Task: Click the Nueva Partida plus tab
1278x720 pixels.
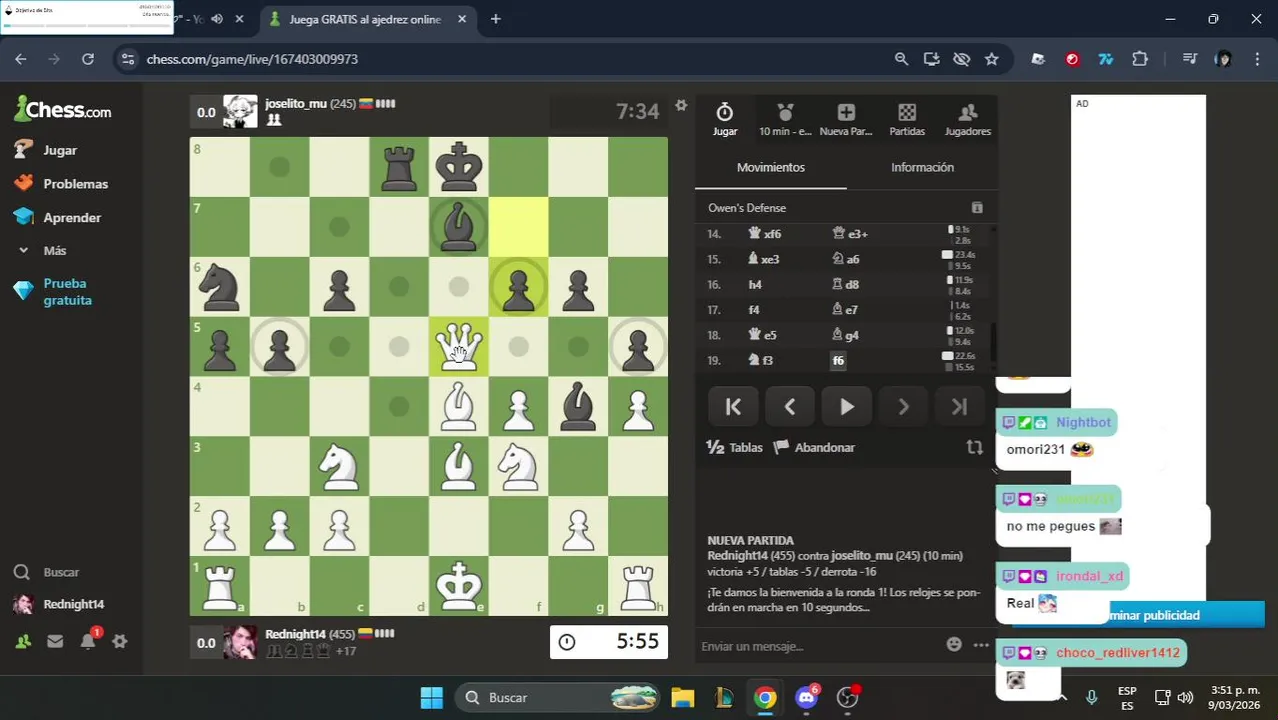Action: pos(846,119)
